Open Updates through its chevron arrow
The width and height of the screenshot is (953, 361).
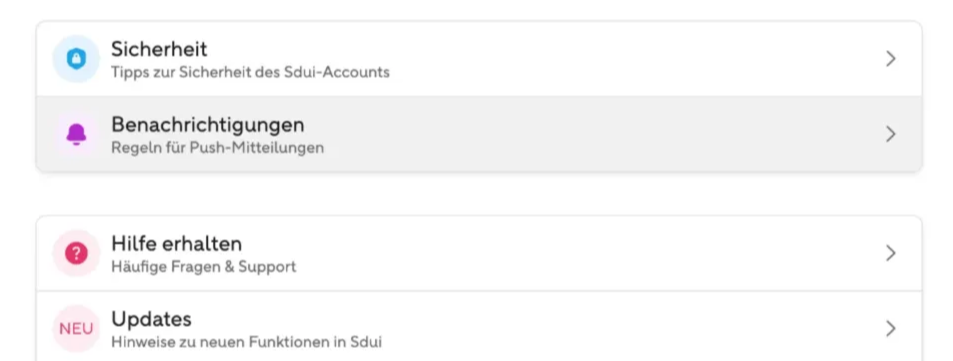click(890, 329)
